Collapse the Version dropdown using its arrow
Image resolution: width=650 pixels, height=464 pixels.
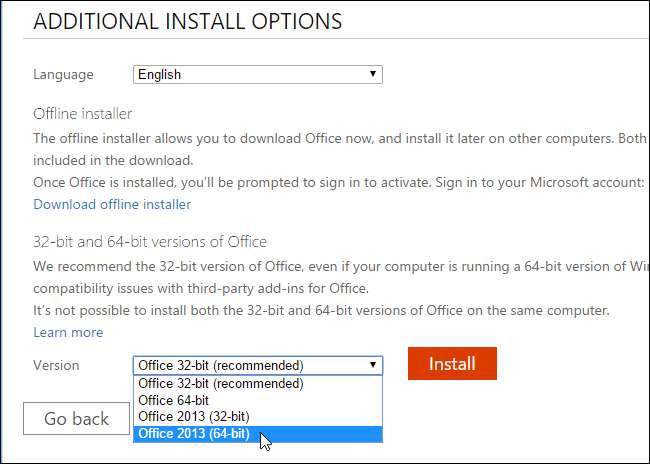click(372, 365)
